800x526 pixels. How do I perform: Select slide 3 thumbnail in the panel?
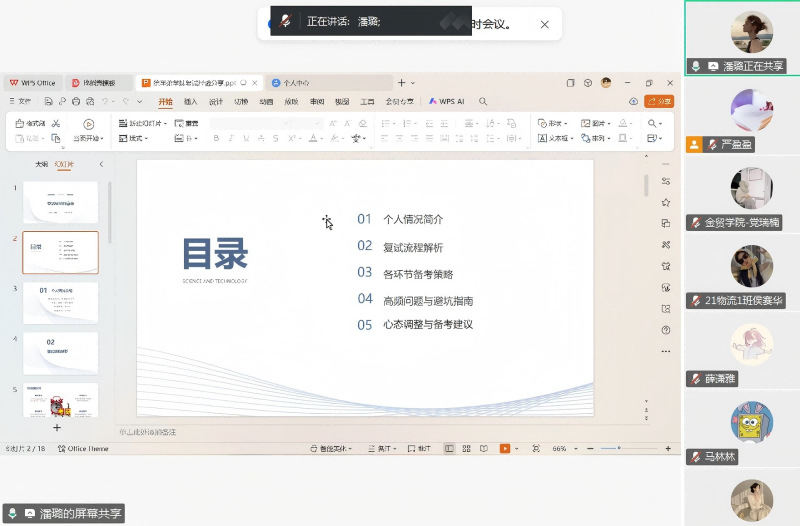pyautogui.click(x=60, y=302)
